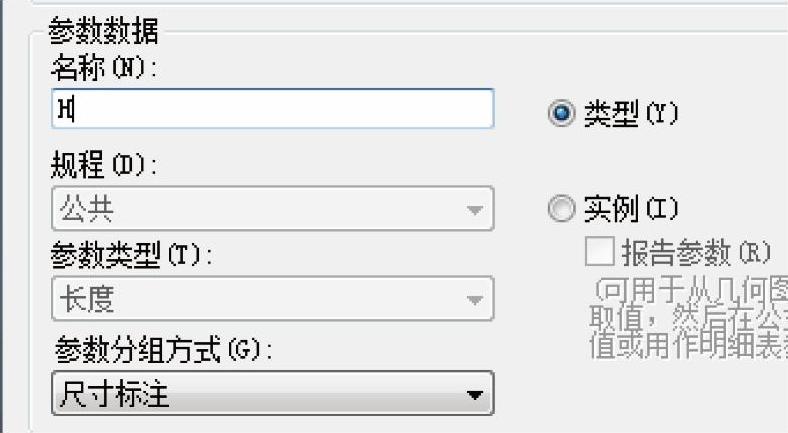The height and width of the screenshot is (433, 788).
Task: Click the 名称(N): label
Action: (104, 68)
